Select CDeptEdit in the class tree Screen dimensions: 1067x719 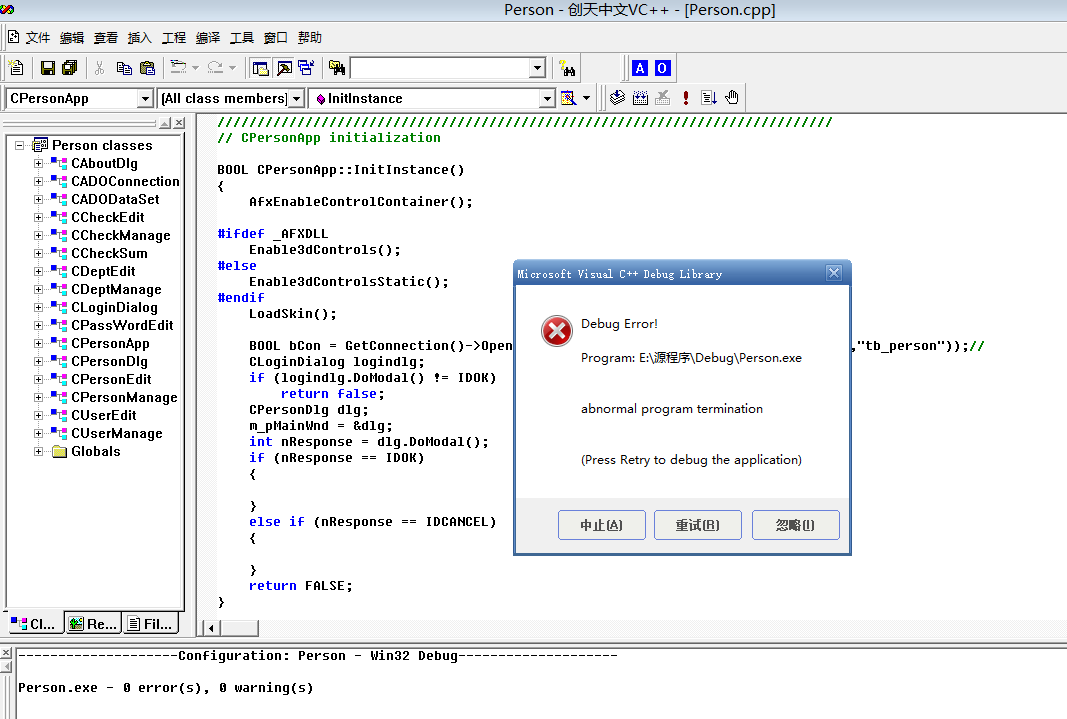[x=103, y=271]
